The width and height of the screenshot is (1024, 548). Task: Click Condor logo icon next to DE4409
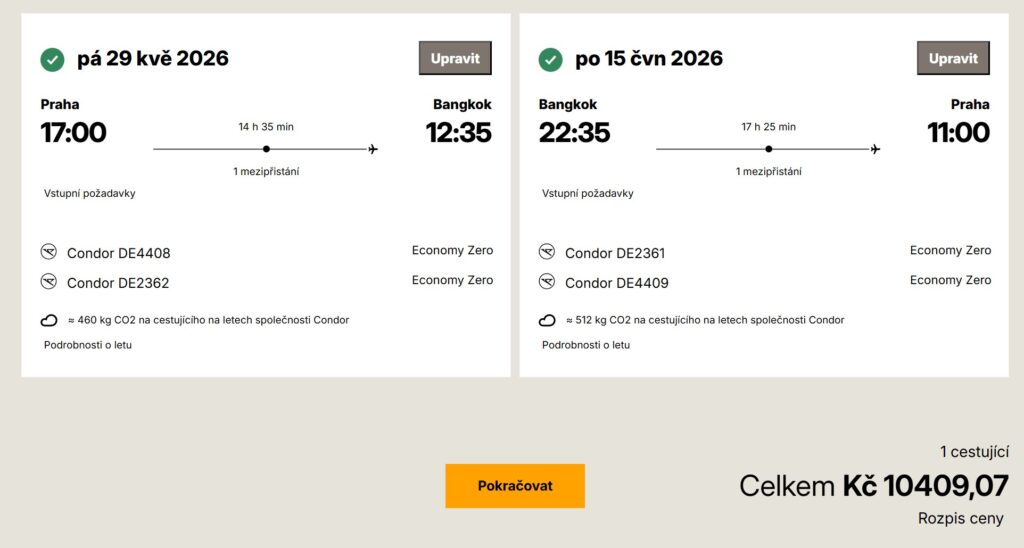(x=547, y=282)
